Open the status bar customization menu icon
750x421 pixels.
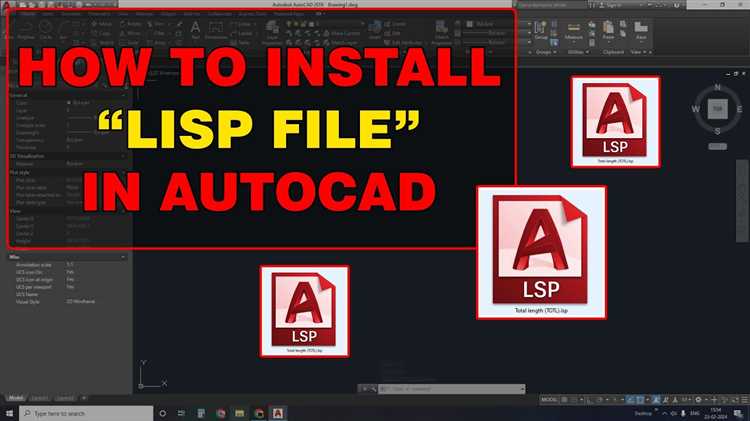[744, 399]
